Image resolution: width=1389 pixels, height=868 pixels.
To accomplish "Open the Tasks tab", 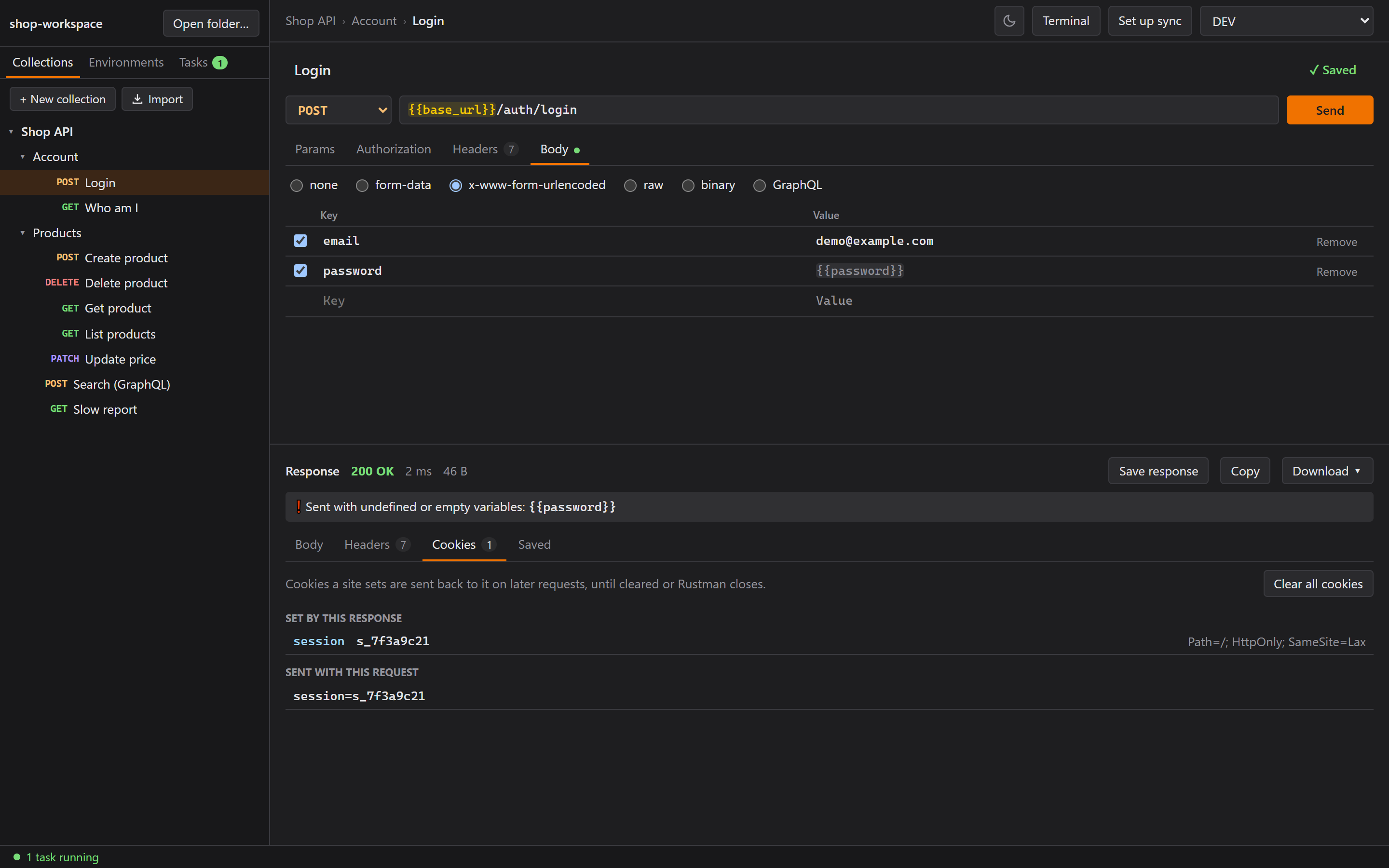I will click(203, 63).
